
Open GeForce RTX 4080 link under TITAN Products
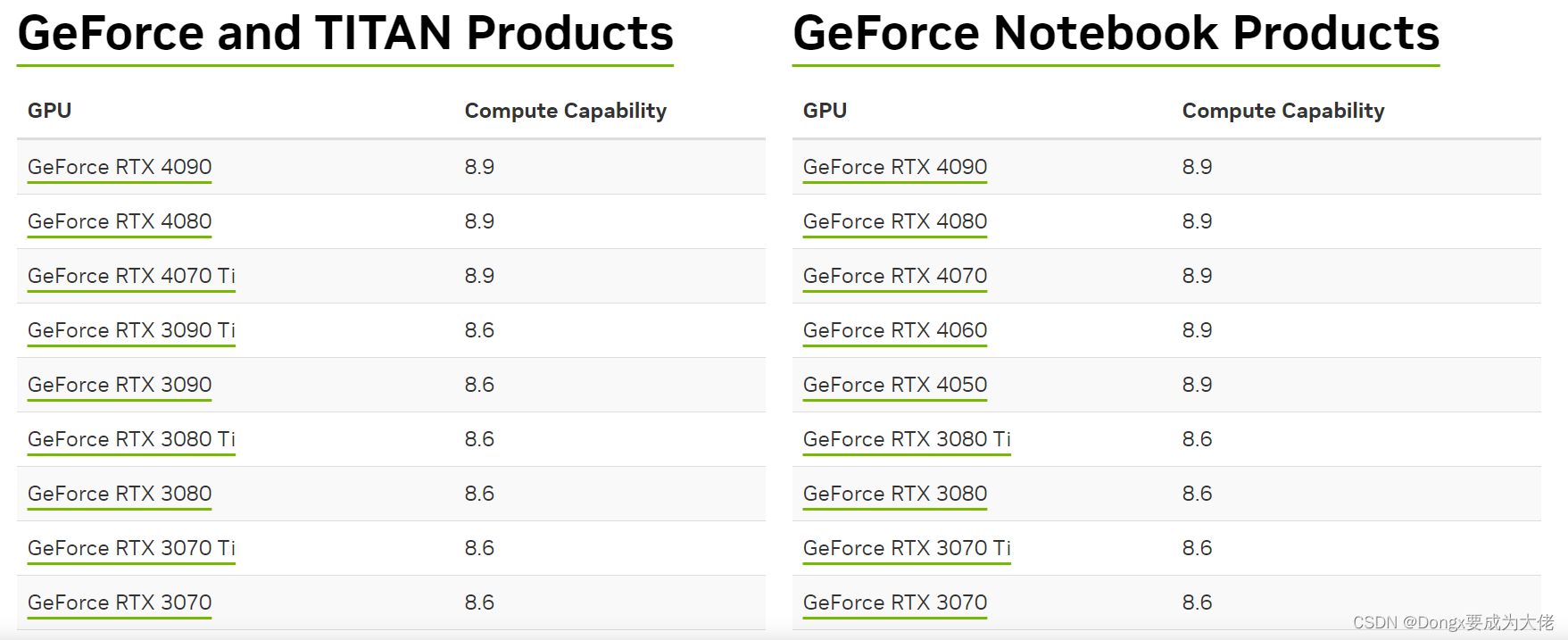(120, 221)
